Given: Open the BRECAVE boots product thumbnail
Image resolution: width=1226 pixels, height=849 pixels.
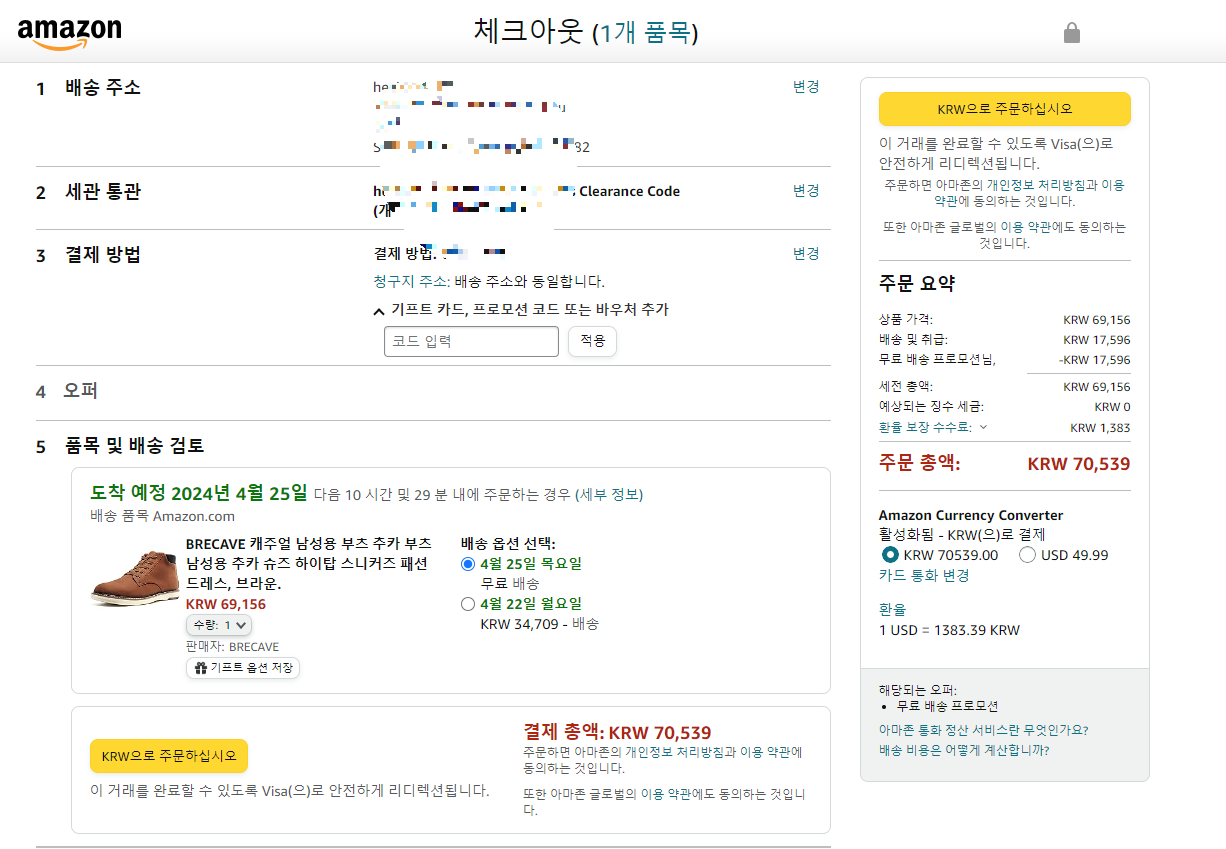Looking at the screenshot, I should (135, 577).
